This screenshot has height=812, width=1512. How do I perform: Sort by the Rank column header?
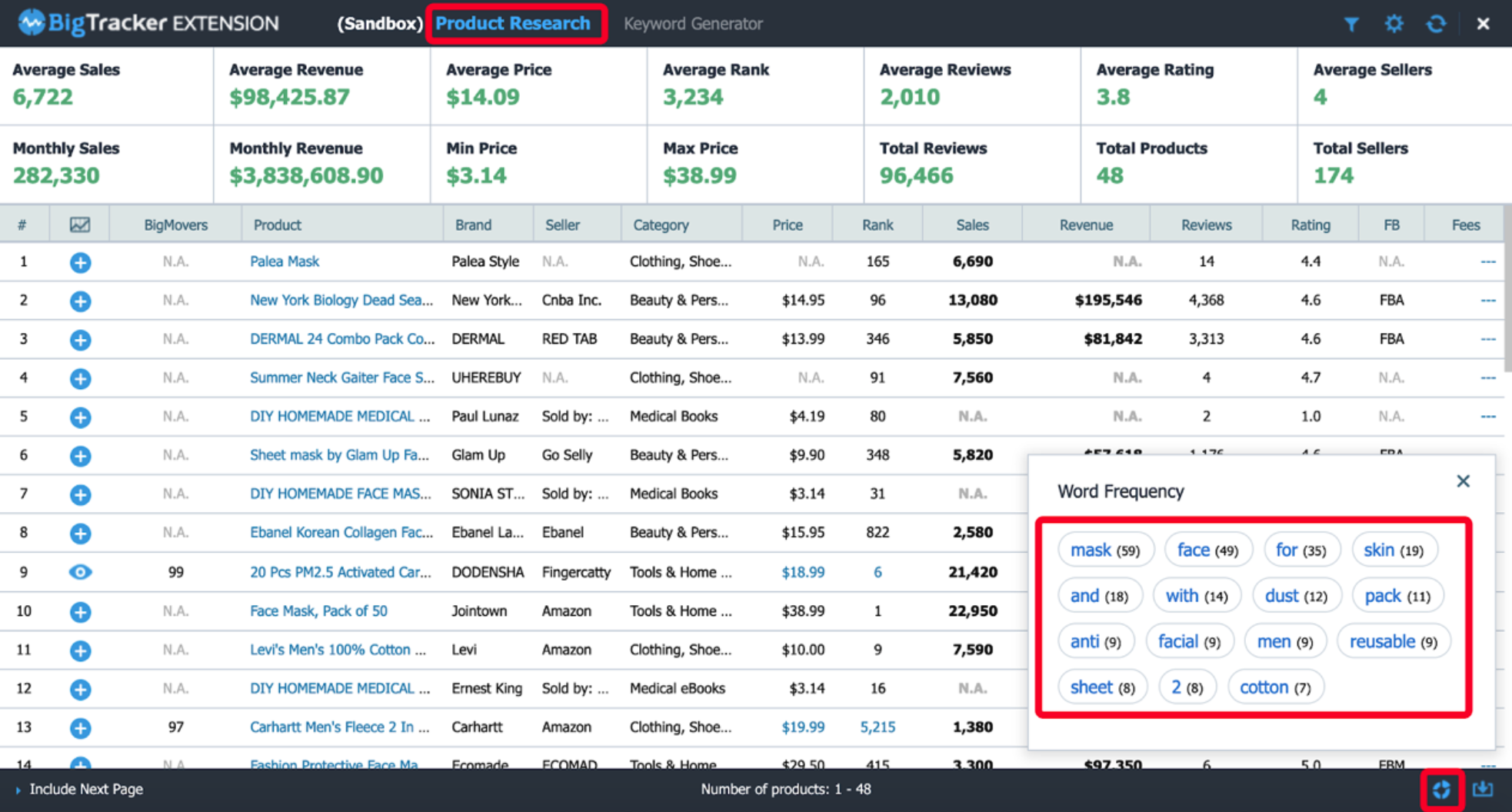click(877, 225)
